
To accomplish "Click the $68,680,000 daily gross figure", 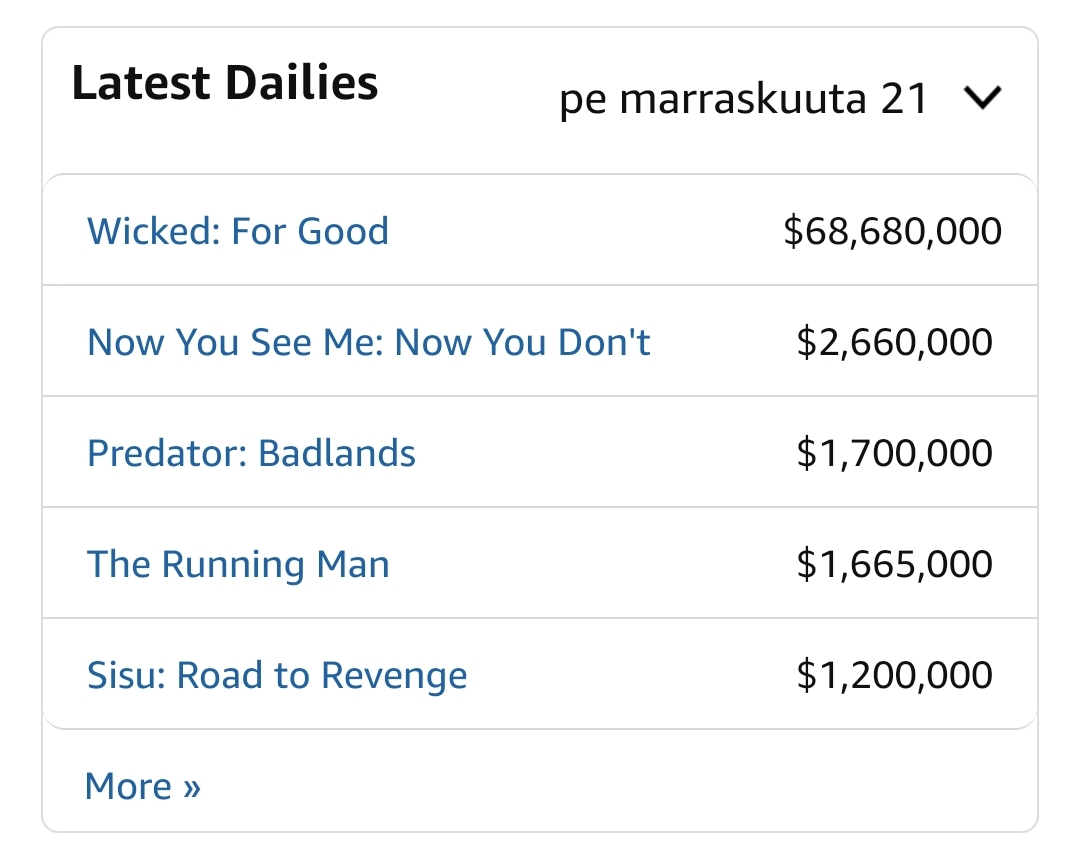I will 892,231.
